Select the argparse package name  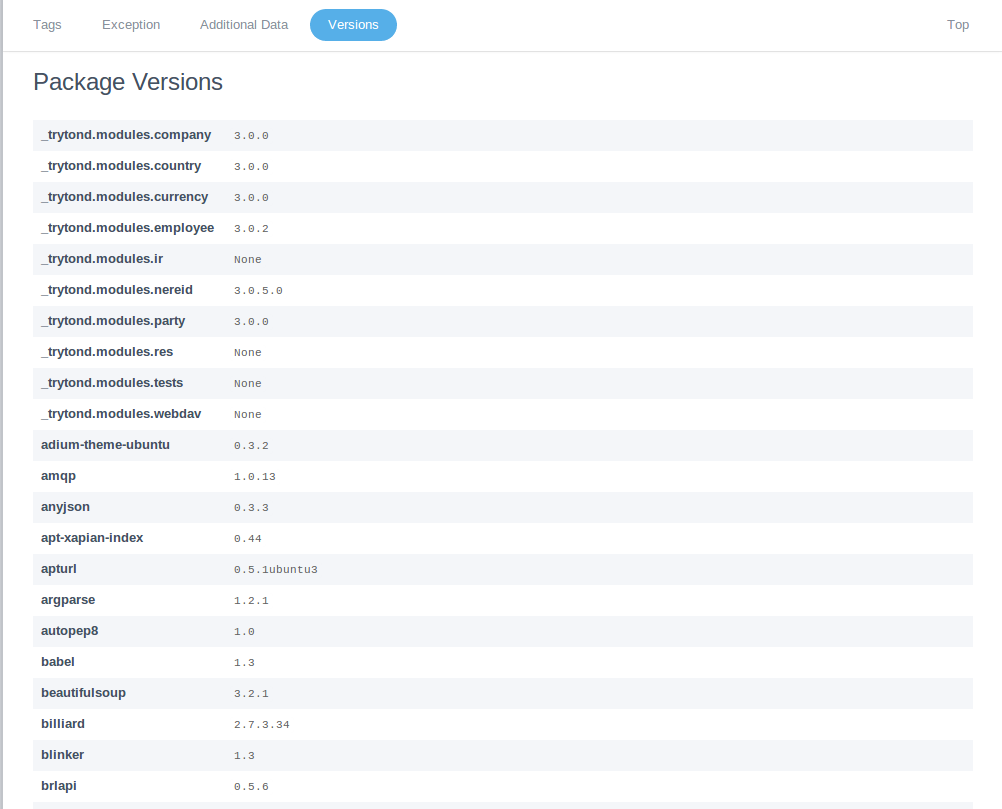[68, 600]
